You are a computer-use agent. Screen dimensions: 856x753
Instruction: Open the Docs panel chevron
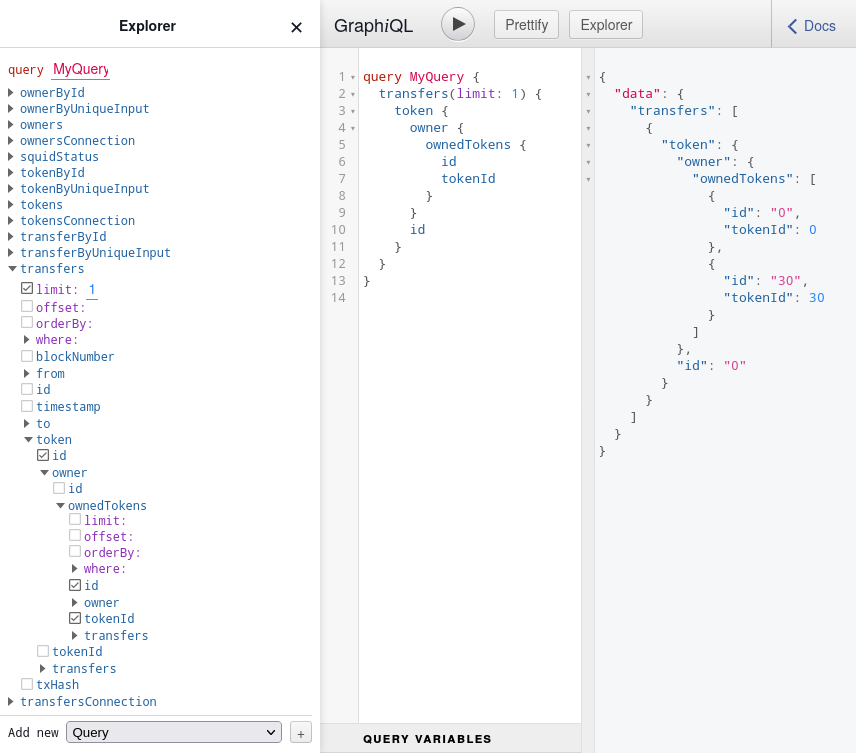(792, 26)
